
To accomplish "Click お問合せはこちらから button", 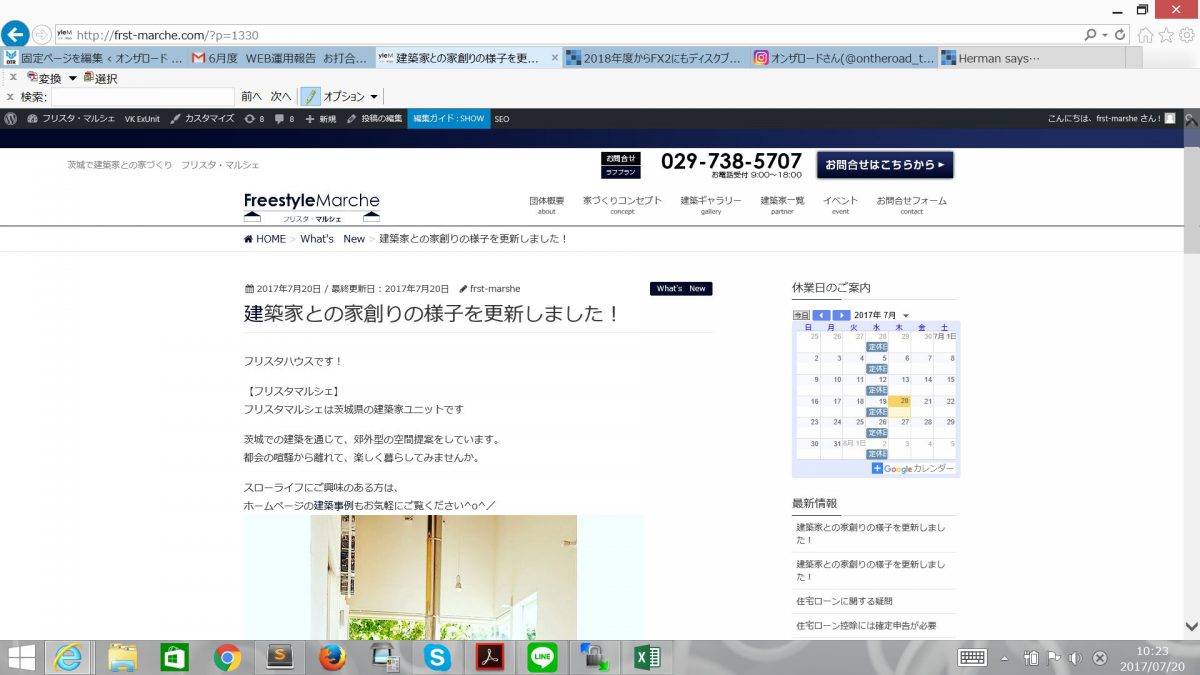I will [885, 165].
